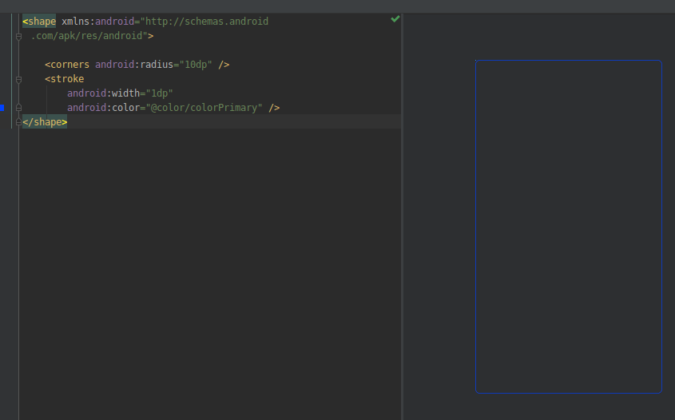Click the rounded rectangle shape preview

[x=568, y=227]
